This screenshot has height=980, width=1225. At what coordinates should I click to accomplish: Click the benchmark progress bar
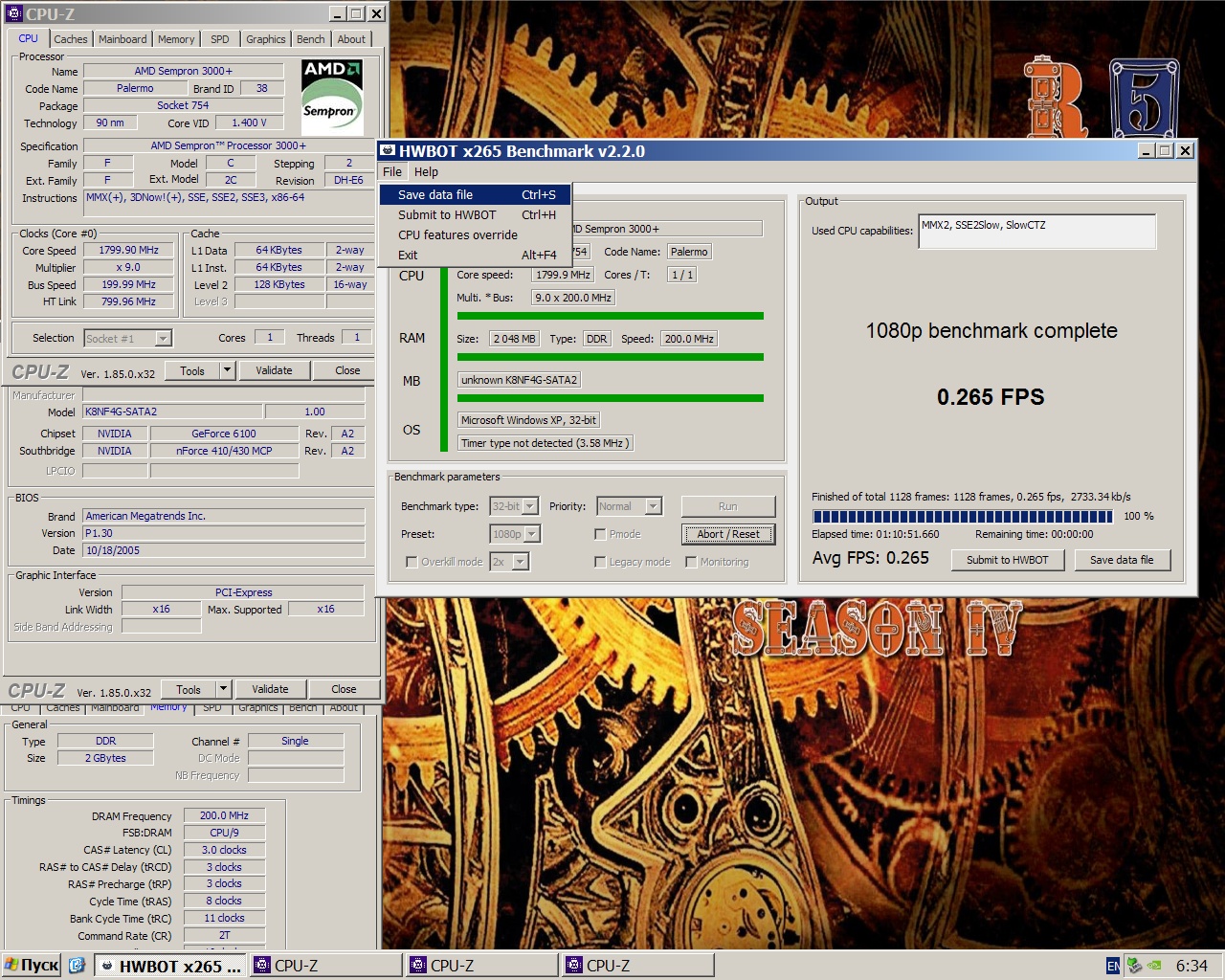[x=962, y=516]
